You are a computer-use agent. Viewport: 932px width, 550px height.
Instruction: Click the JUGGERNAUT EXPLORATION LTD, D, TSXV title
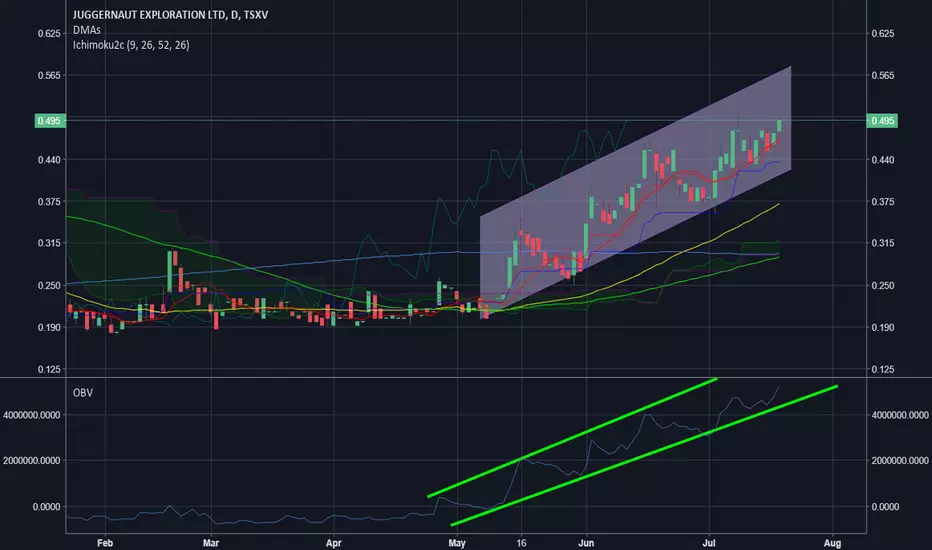170,15
